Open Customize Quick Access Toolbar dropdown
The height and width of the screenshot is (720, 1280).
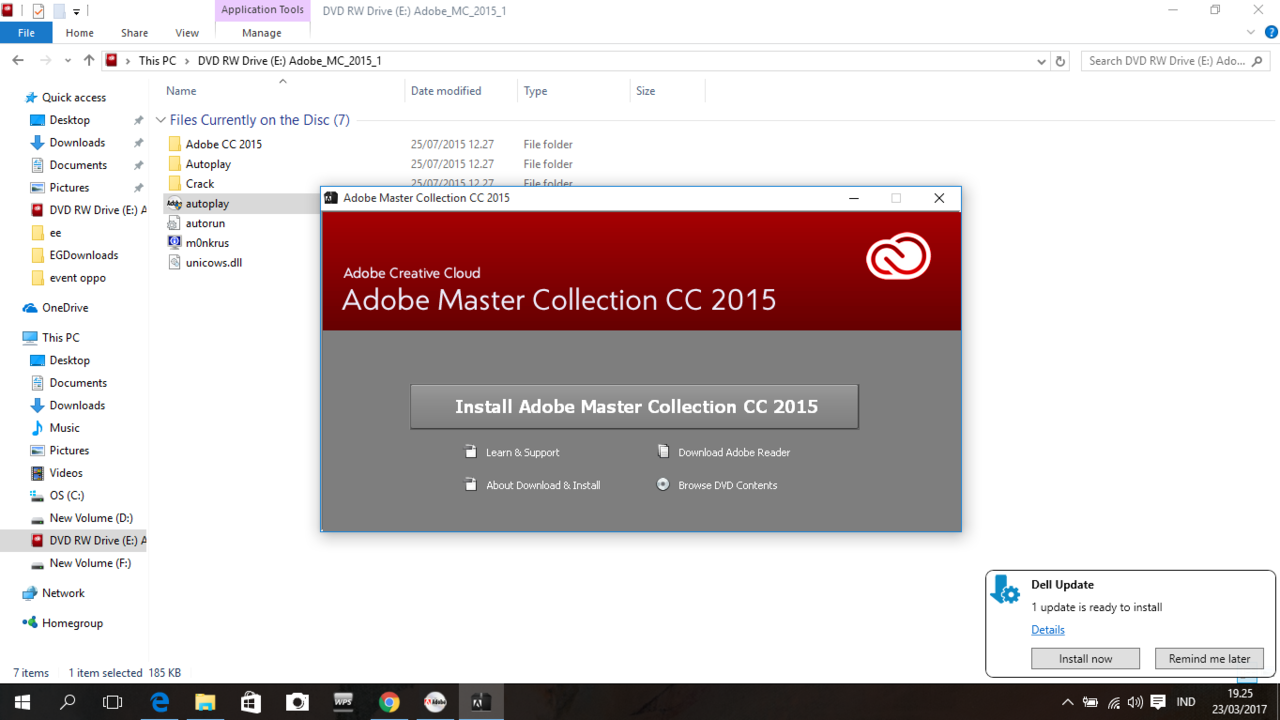point(77,12)
